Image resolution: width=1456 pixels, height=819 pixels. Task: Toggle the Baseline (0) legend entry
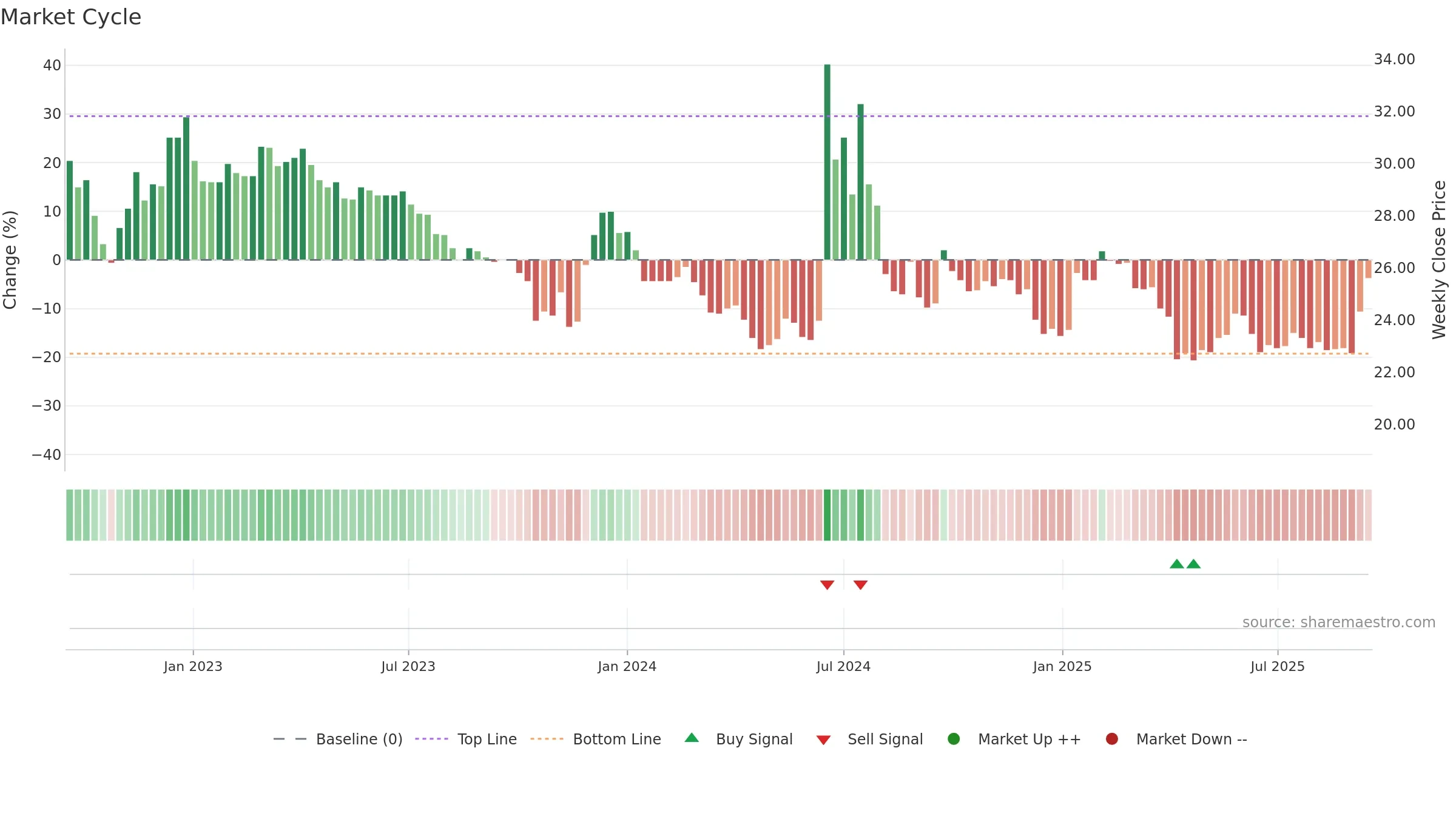338,739
